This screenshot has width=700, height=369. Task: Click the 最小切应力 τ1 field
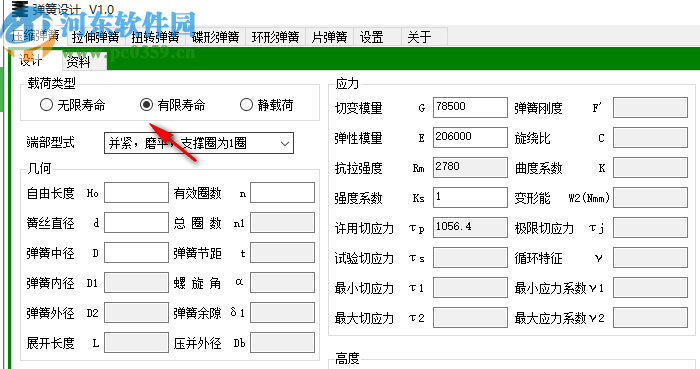pos(470,287)
